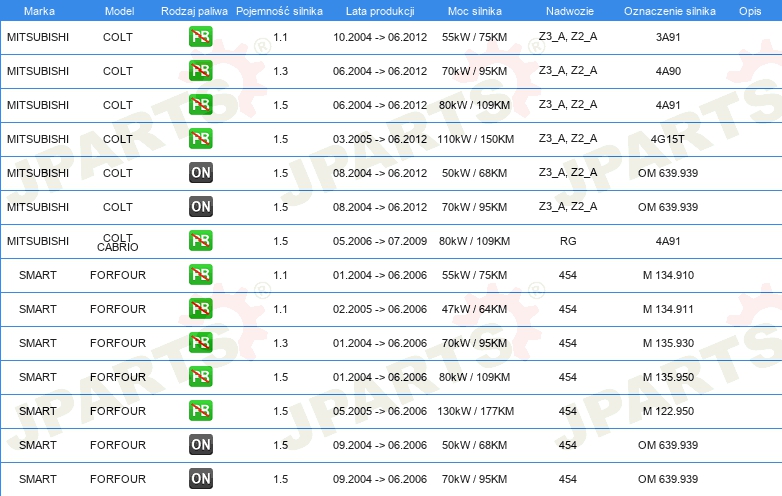Select engine code M 122.950
This screenshot has width=782, height=496.
pyautogui.click(x=668, y=411)
